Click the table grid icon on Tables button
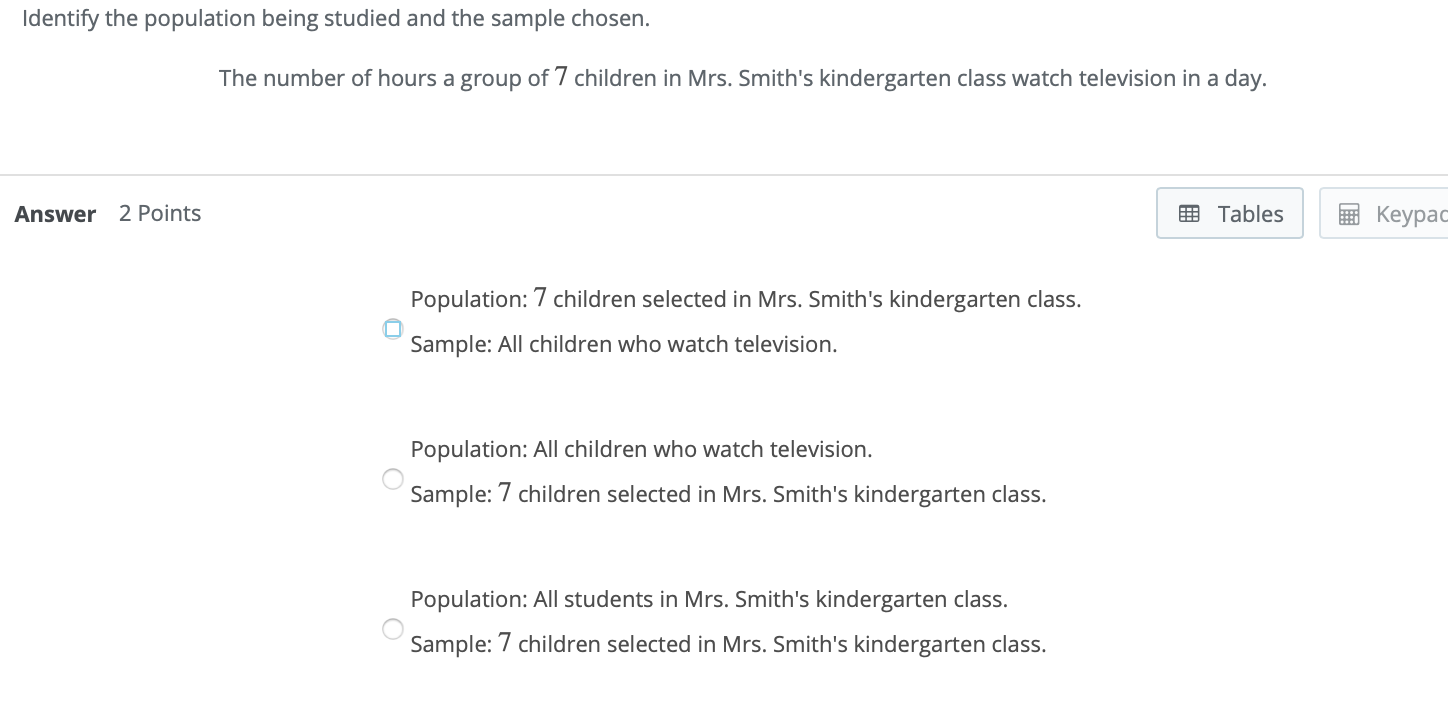Screen dimensions: 1448x702 coord(1189,213)
